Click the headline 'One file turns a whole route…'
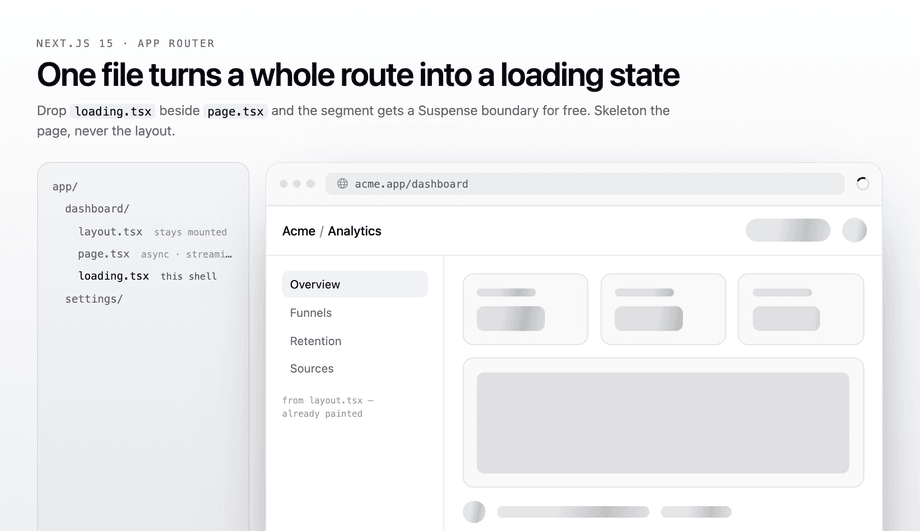 [x=358, y=75]
